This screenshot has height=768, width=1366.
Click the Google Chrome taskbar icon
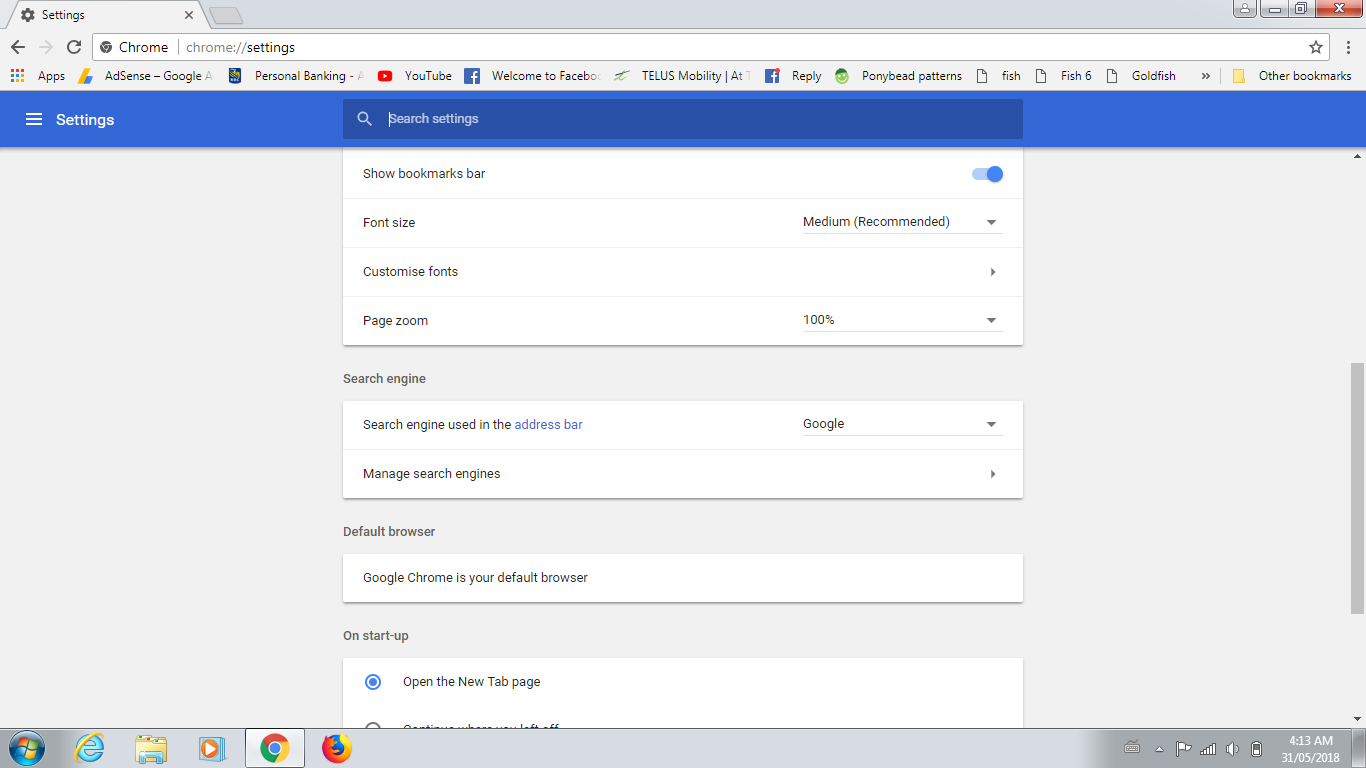[x=275, y=748]
